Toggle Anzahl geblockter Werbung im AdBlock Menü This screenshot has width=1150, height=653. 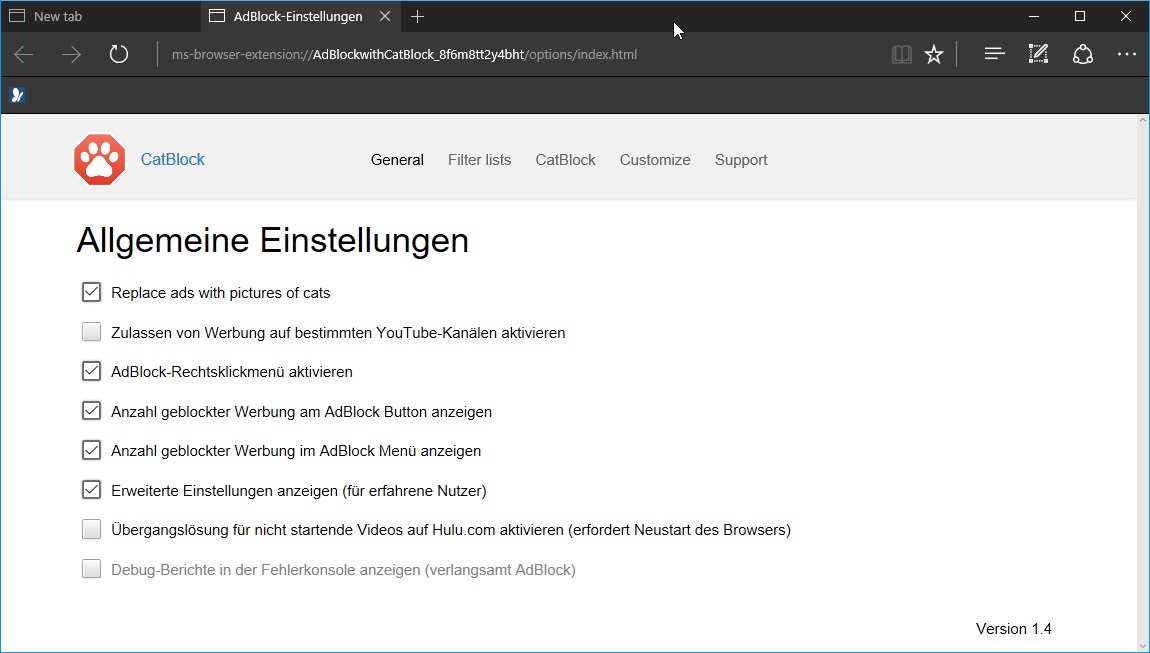point(91,450)
